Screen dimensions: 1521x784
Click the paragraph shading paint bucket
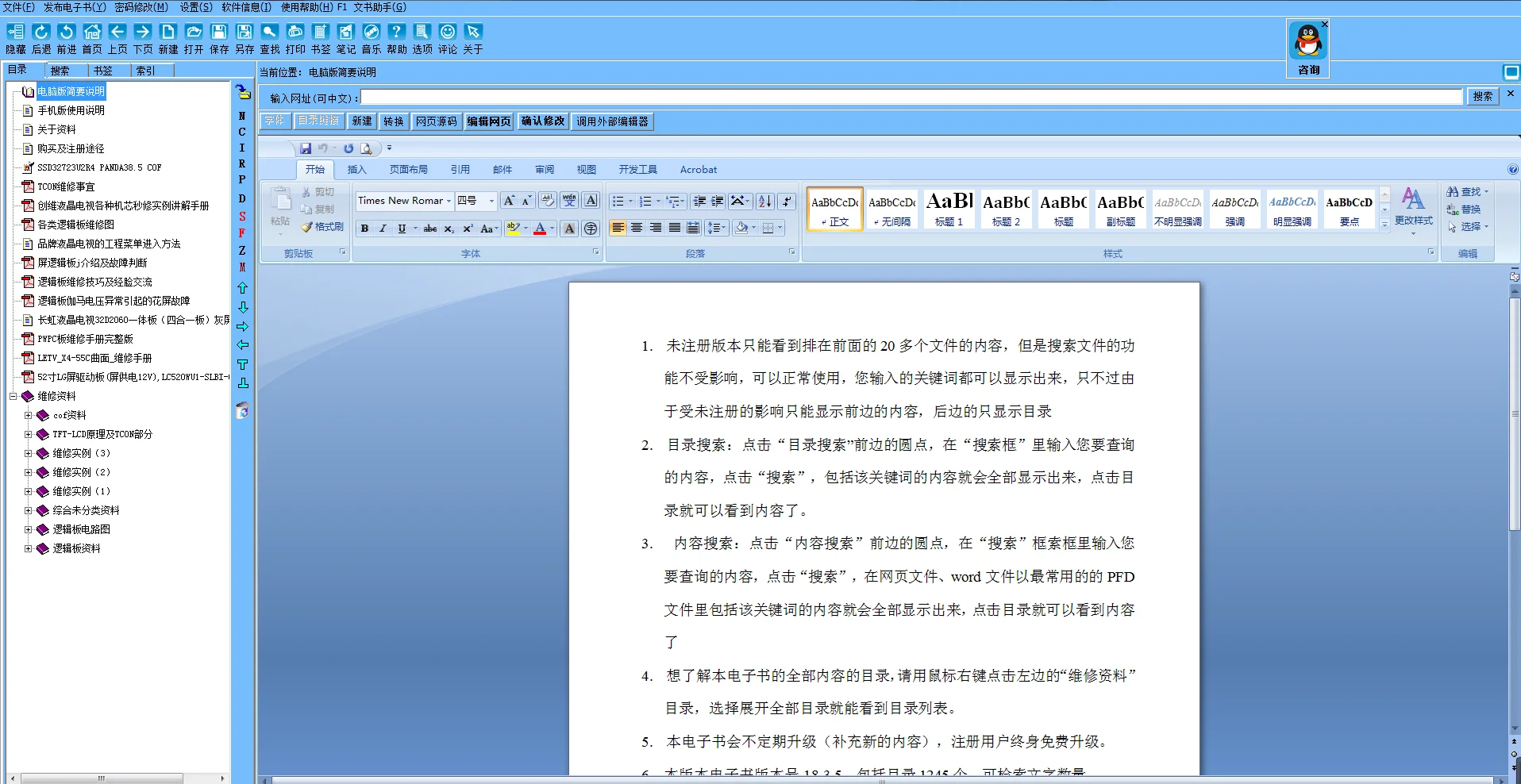pyautogui.click(x=741, y=228)
